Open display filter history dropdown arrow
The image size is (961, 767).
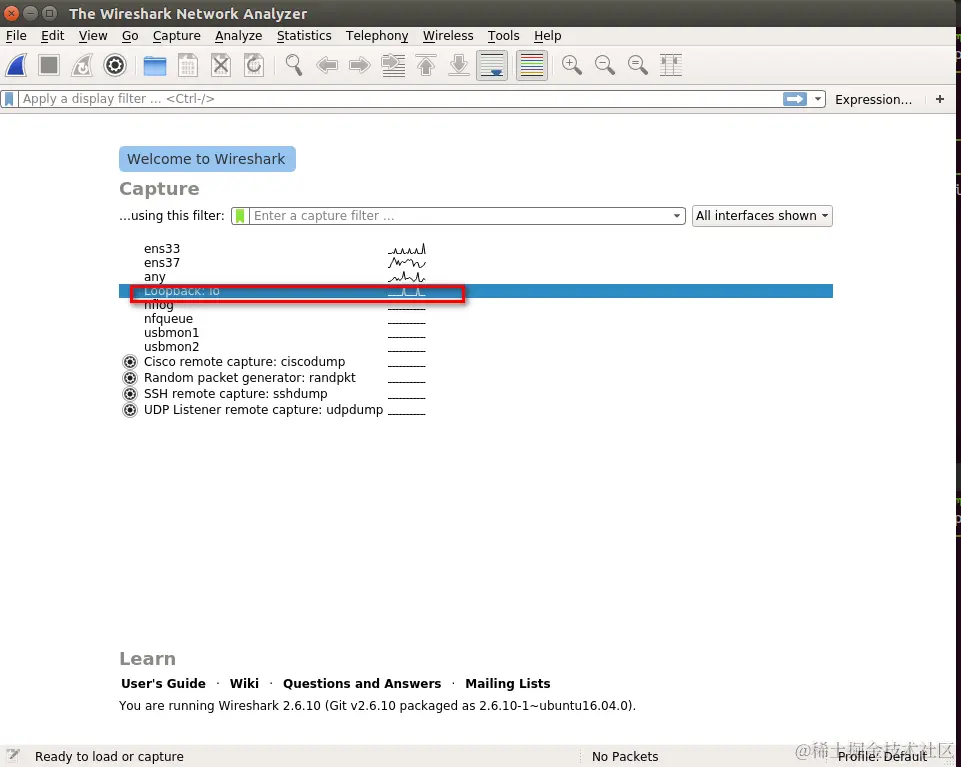click(818, 99)
